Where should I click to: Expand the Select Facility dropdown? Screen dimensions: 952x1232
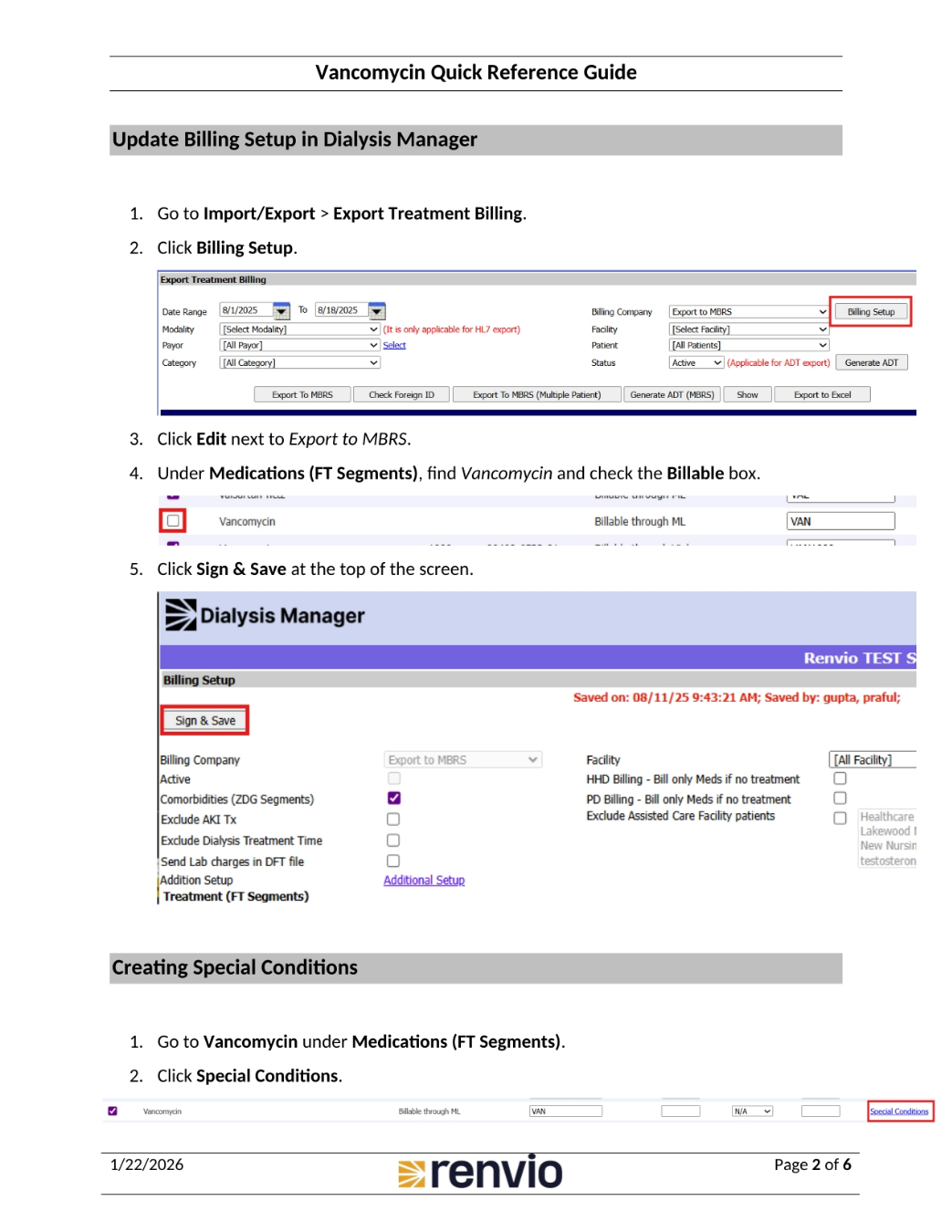[x=749, y=329]
